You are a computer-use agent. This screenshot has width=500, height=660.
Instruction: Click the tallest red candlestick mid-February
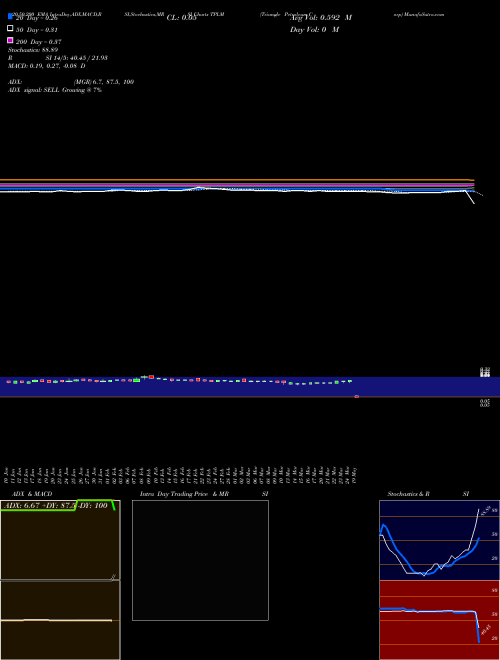point(151,377)
